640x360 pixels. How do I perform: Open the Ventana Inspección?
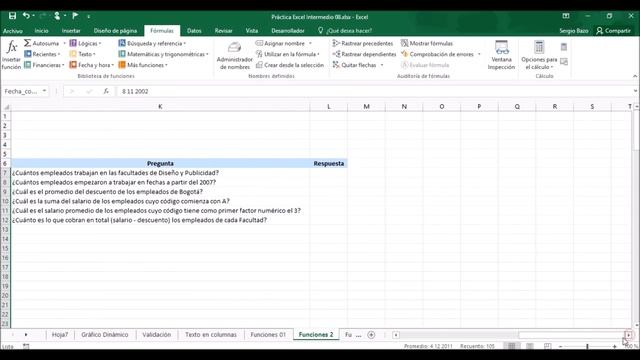click(501, 56)
